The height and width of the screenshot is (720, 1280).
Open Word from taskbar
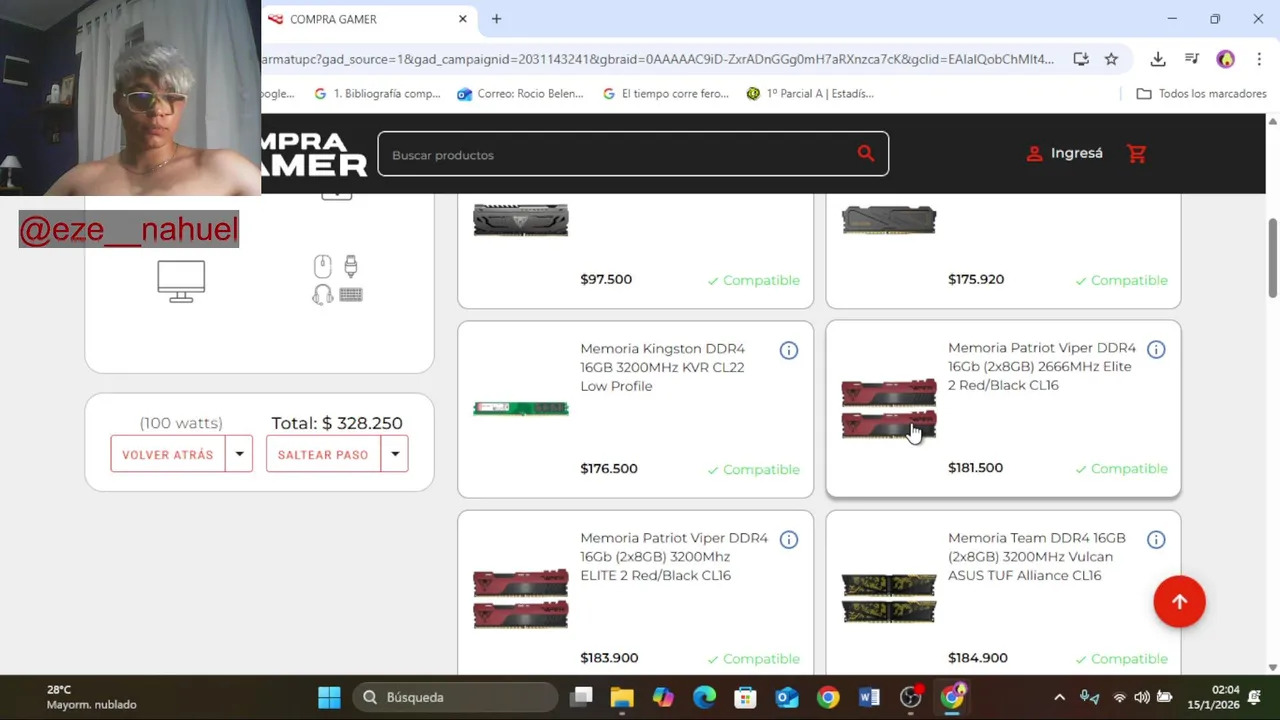tap(869, 697)
